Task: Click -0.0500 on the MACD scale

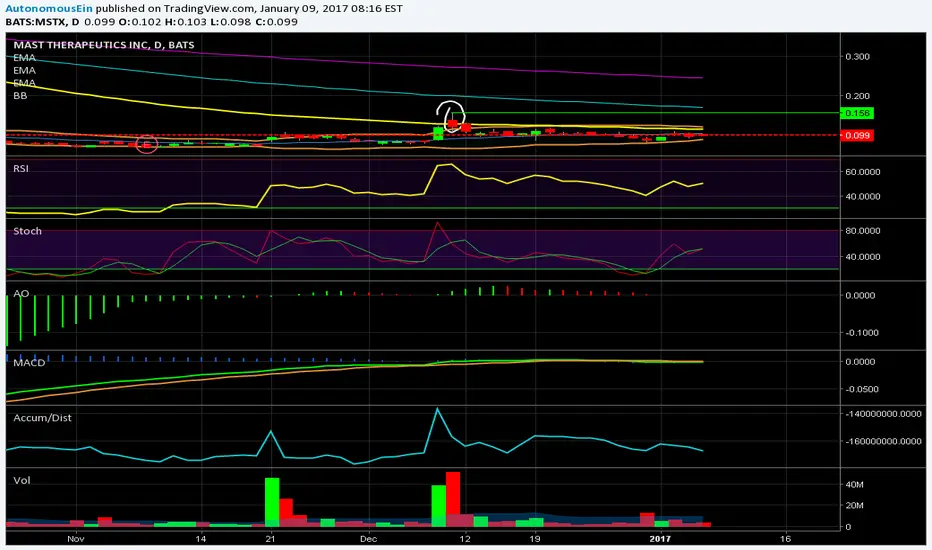Action: click(862, 389)
